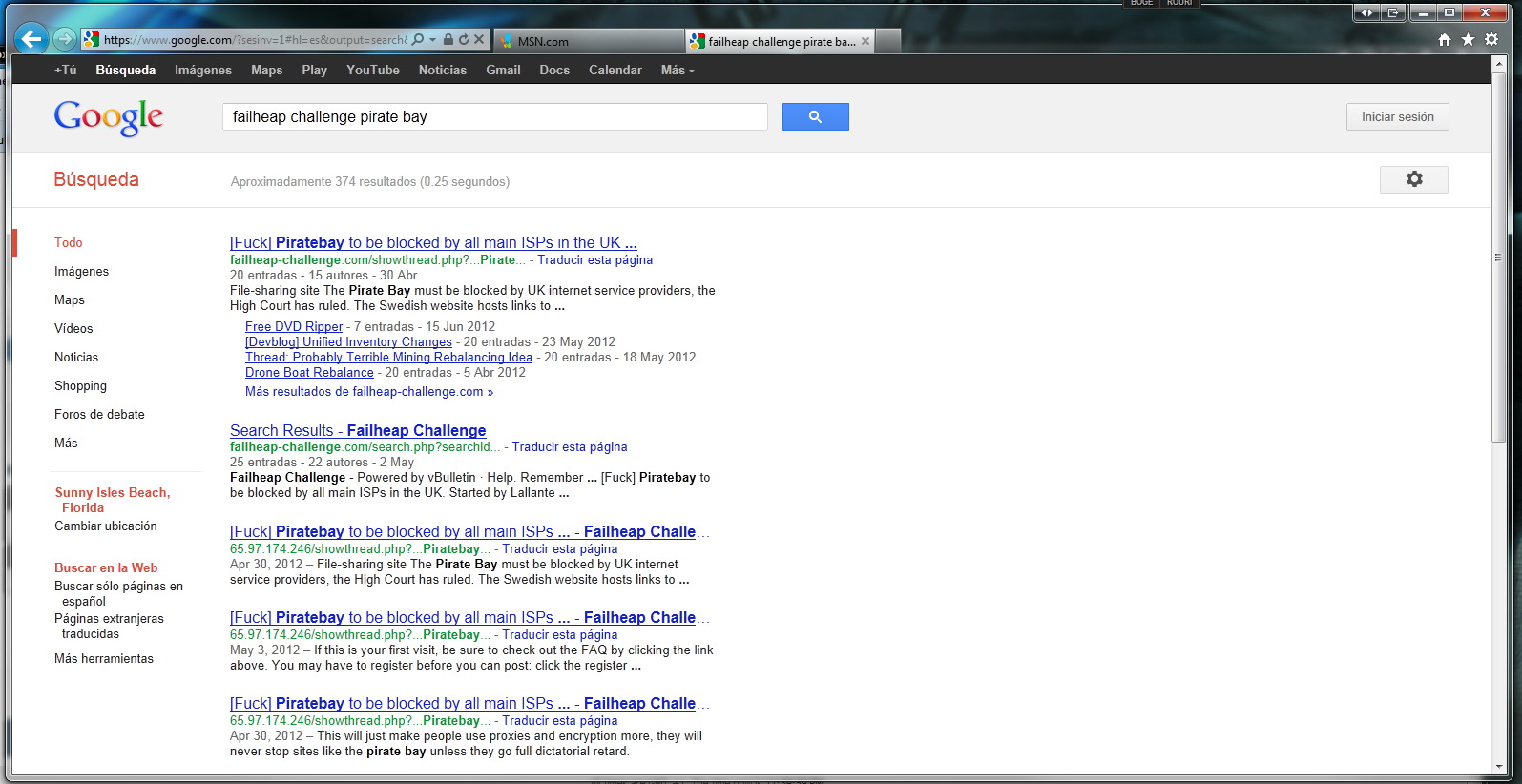
Task: Switch to the MSN.com tab
Action: [589, 41]
